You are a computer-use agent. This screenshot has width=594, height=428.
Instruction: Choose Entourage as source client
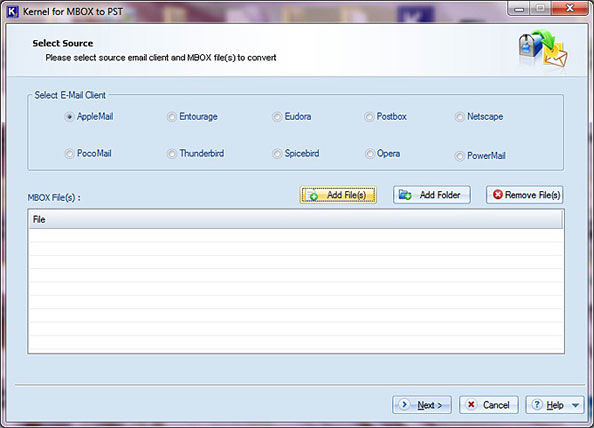coord(172,117)
